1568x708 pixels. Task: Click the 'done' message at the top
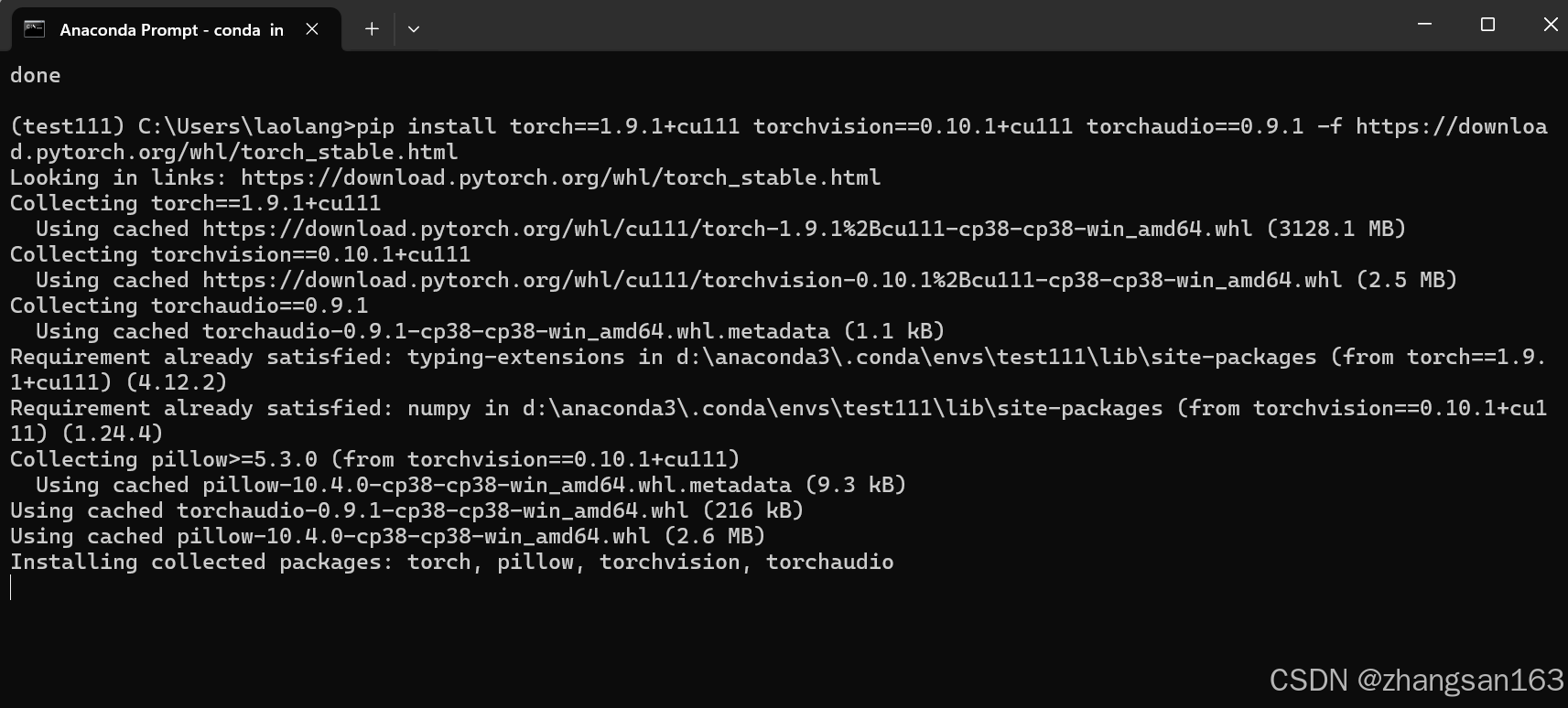click(36, 75)
